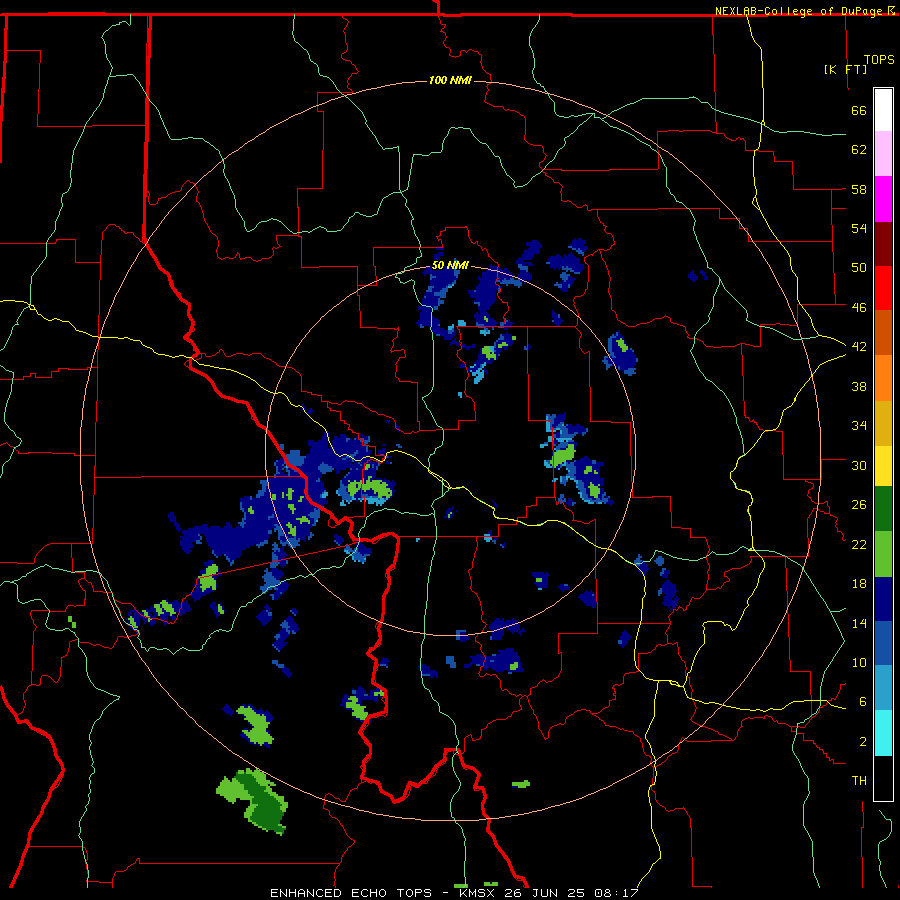
Task: Pick the cyan legend swatch
Action: pos(883,733)
